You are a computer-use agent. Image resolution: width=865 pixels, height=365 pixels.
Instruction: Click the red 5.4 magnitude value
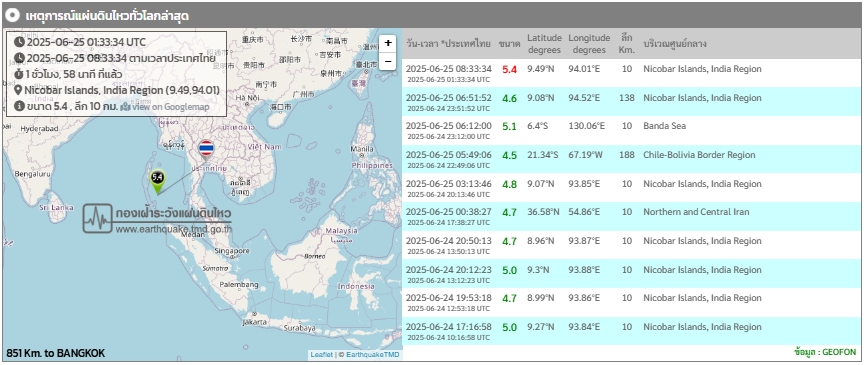(x=509, y=69)
